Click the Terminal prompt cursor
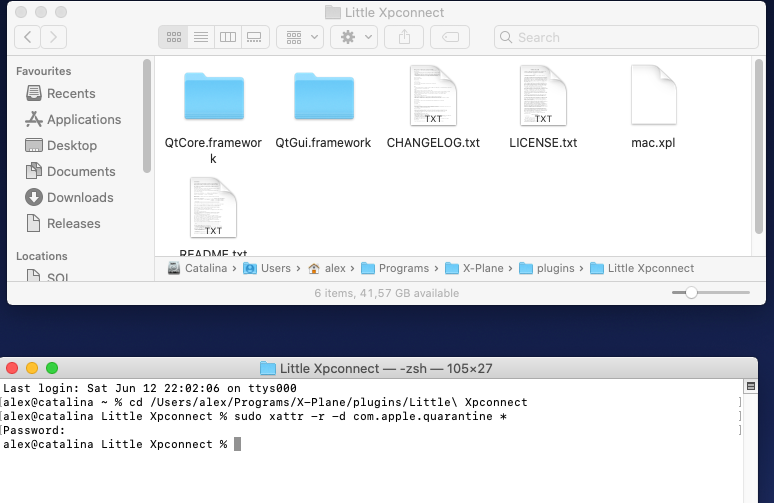The image size is (774, 503). (237, 444)
